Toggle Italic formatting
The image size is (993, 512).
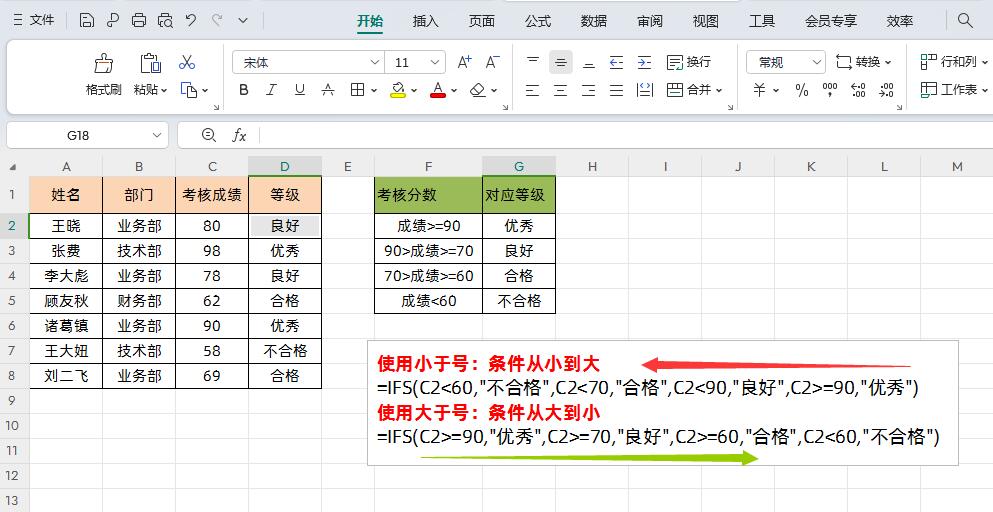point(272,90)
